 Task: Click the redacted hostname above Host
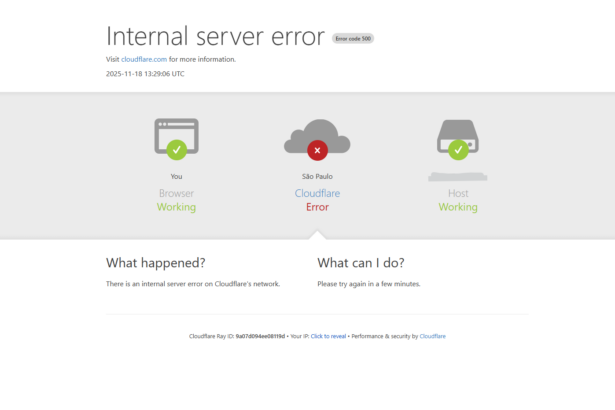pyautogui.click(x=458, y=177)
